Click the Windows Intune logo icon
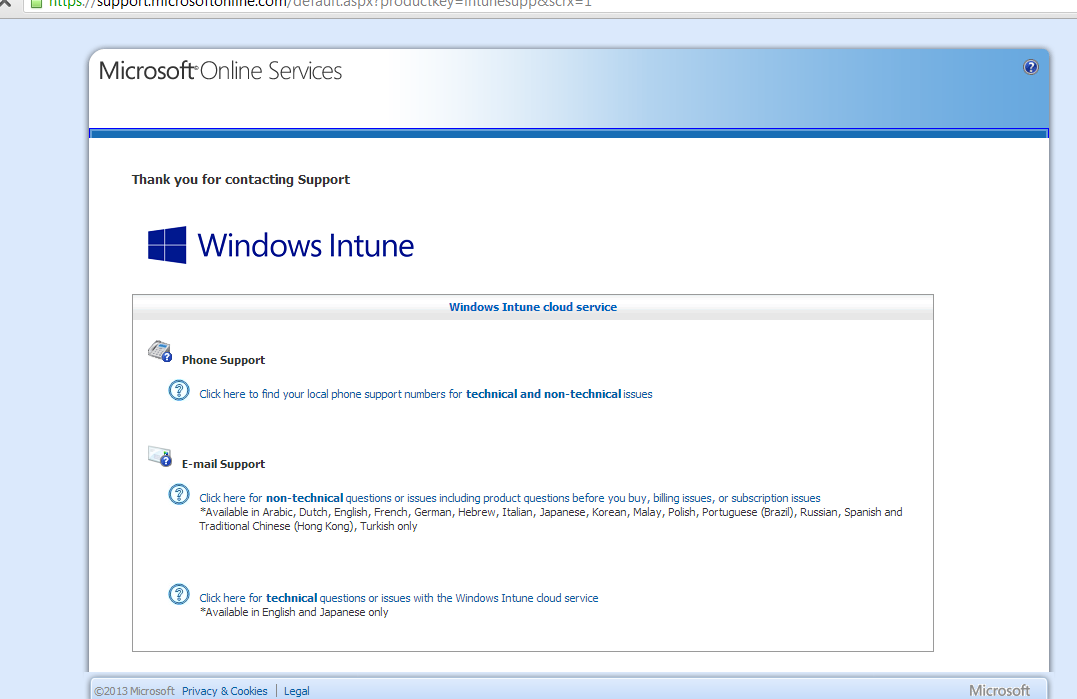Screen dimensions: 1077x699 coord(170,244)
